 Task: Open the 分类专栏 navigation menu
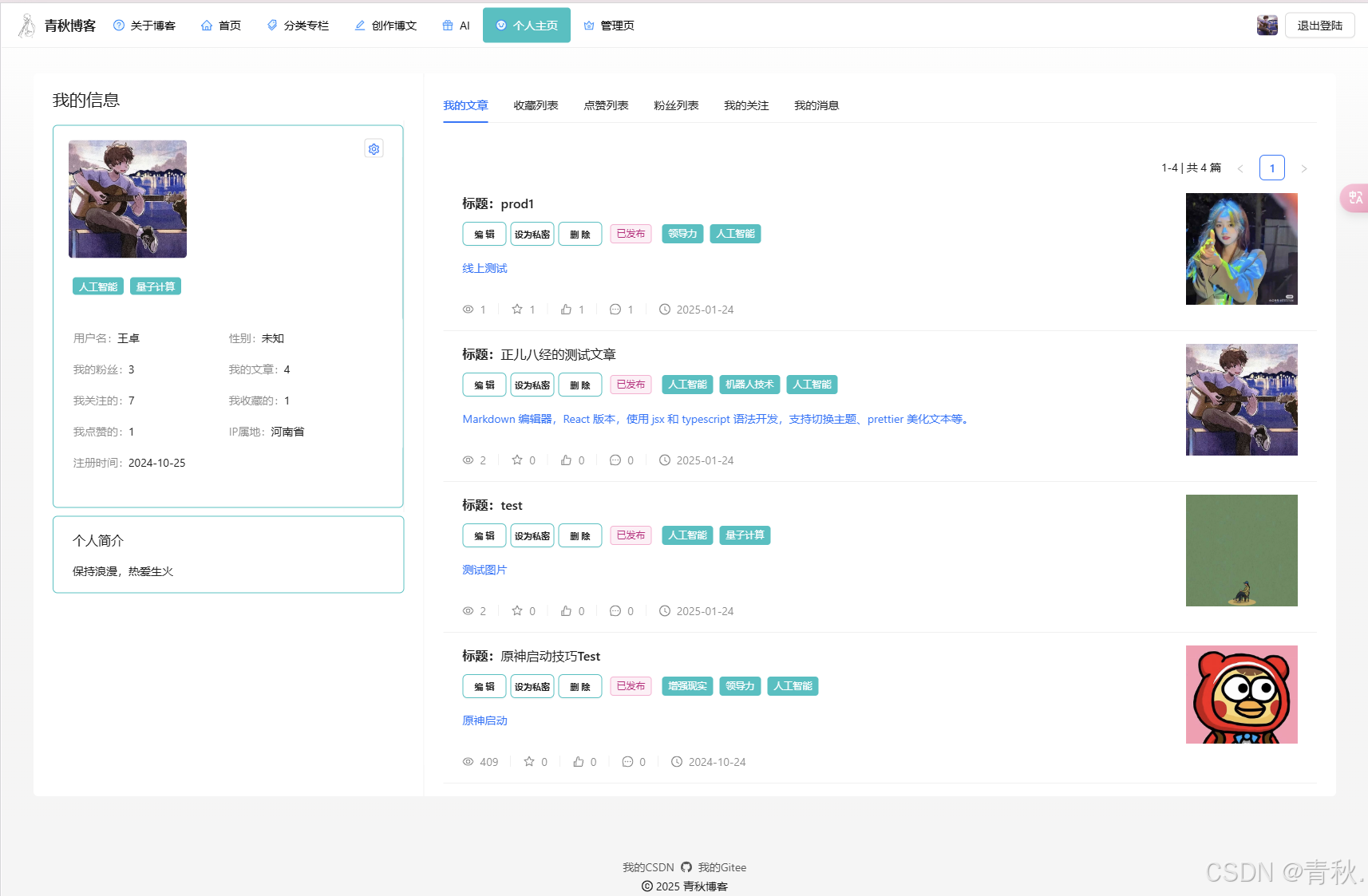pos(298,26)
